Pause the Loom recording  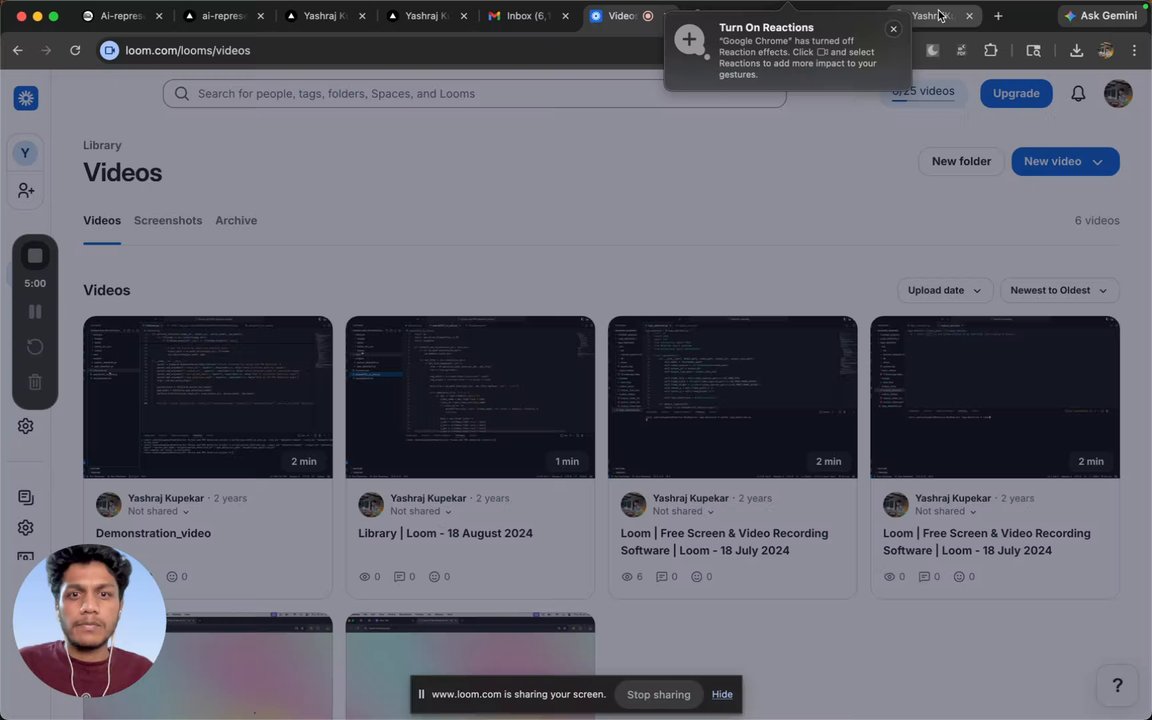[x=35, y=312]
